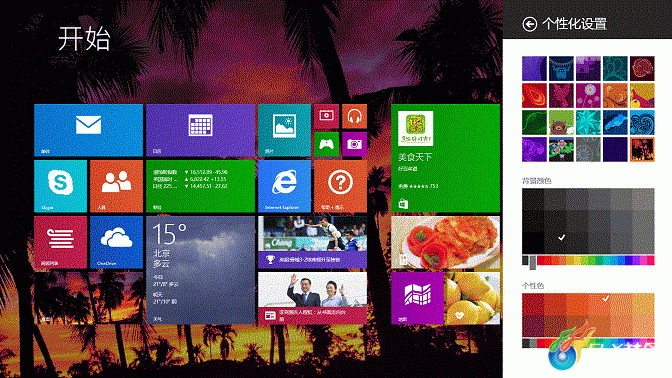Go back using the personalization back arrow
The height and width of the screenshot is (378, 672).
pos(529,24)
